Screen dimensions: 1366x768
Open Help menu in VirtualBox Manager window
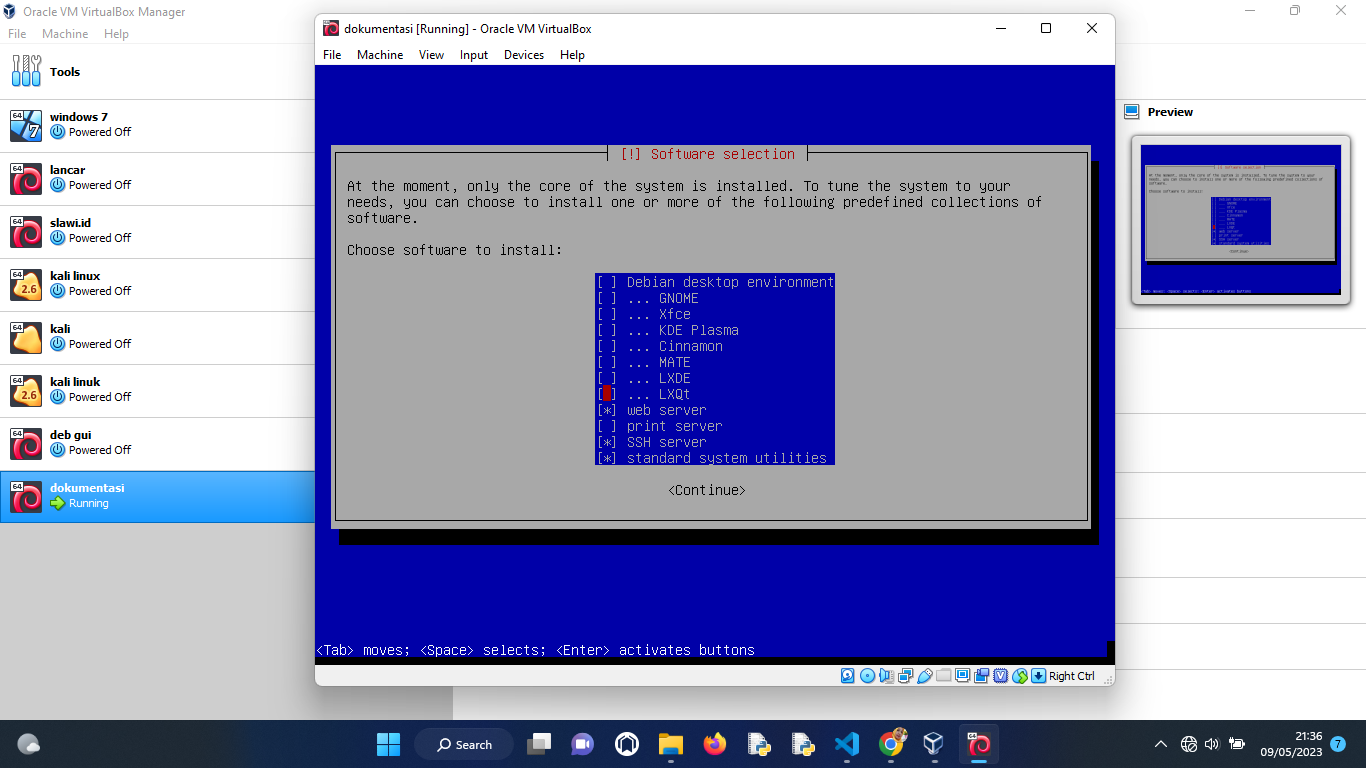(x=116, y=34)
